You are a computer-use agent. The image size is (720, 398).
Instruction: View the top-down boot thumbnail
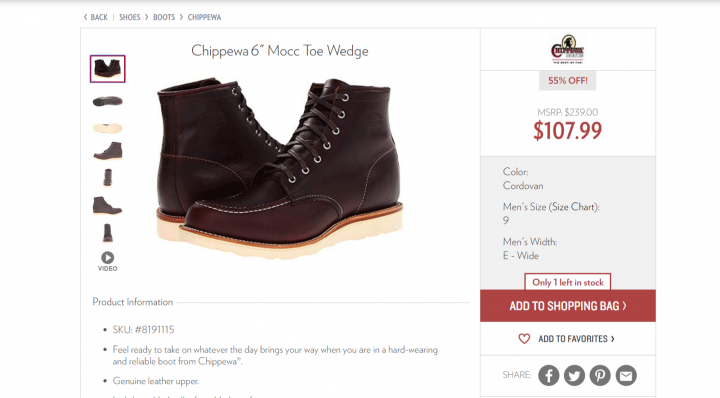tap(107, 101)
